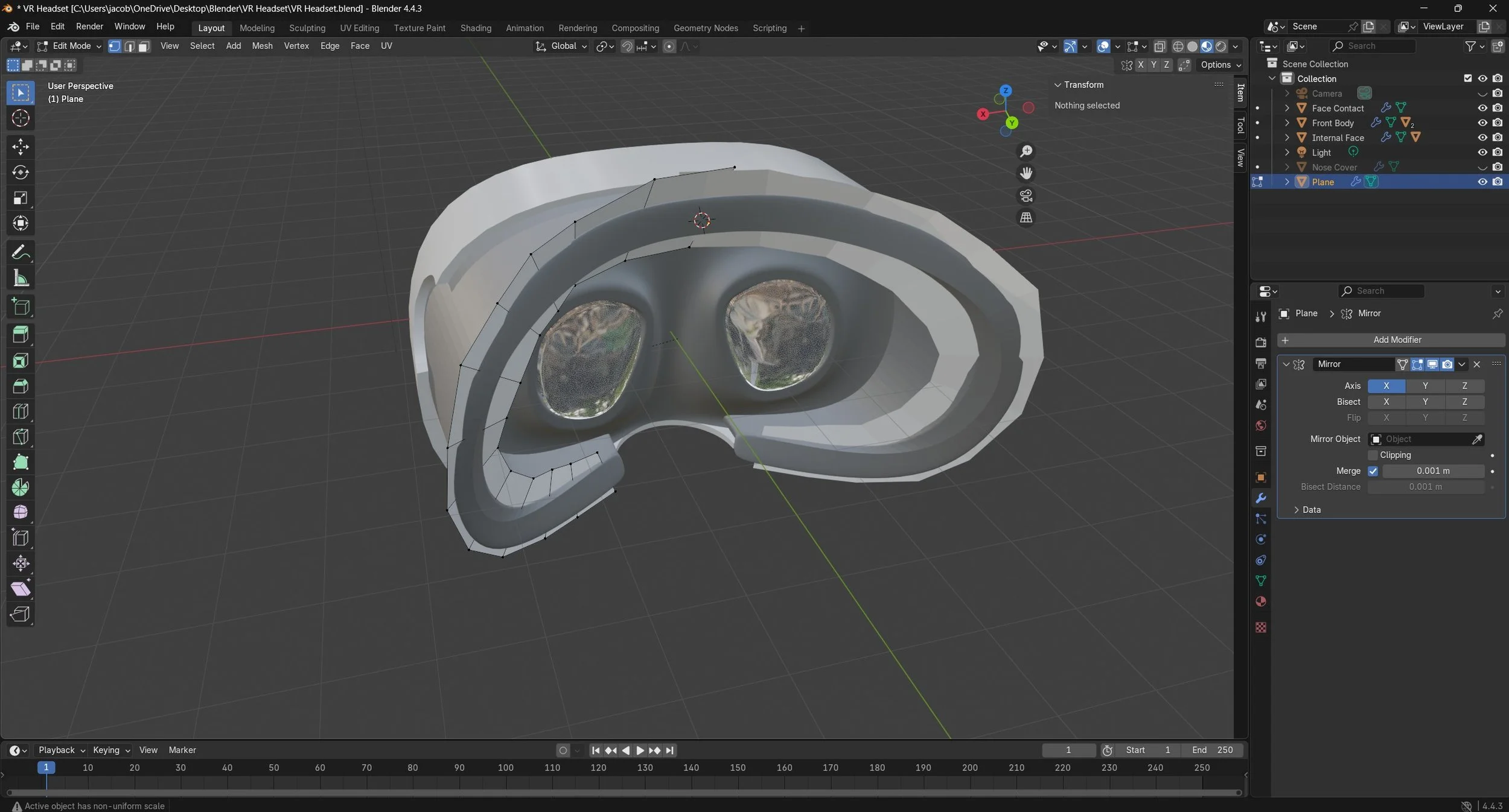
Task: Select the Move tool in toolbar
Action: (x=21, y=147)
